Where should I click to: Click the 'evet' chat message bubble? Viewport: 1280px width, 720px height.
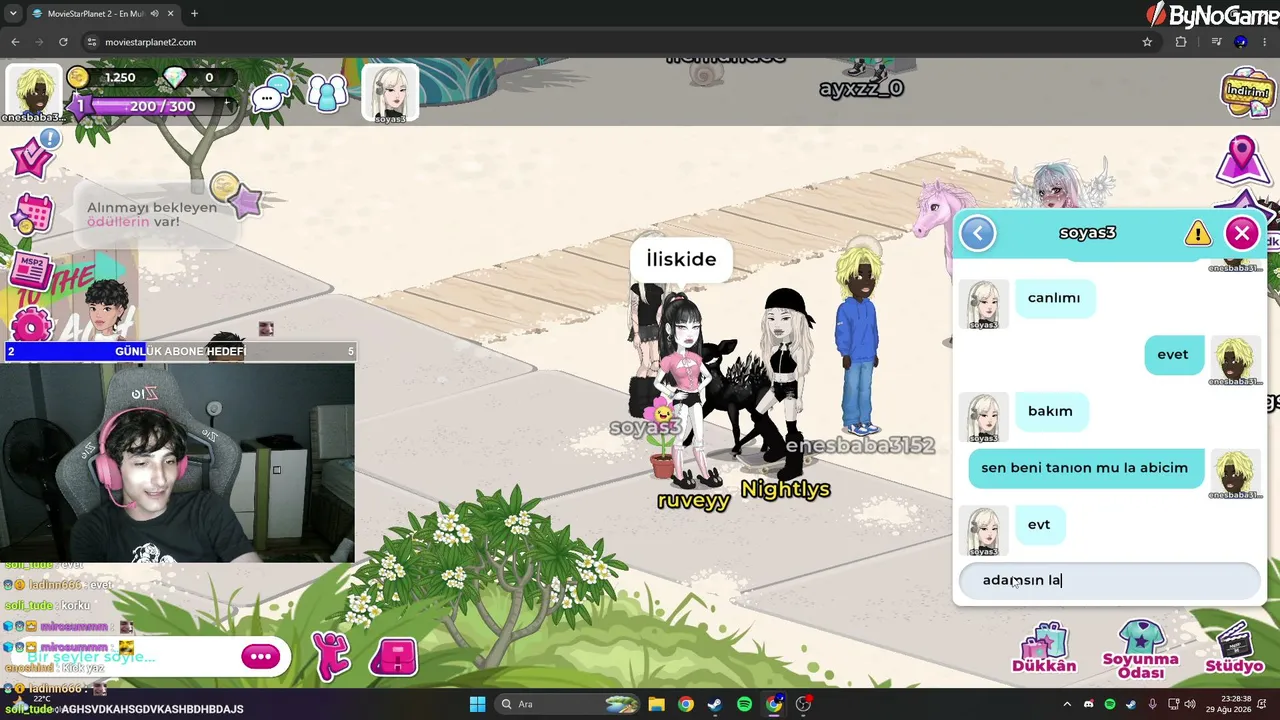coord(1173,355)
